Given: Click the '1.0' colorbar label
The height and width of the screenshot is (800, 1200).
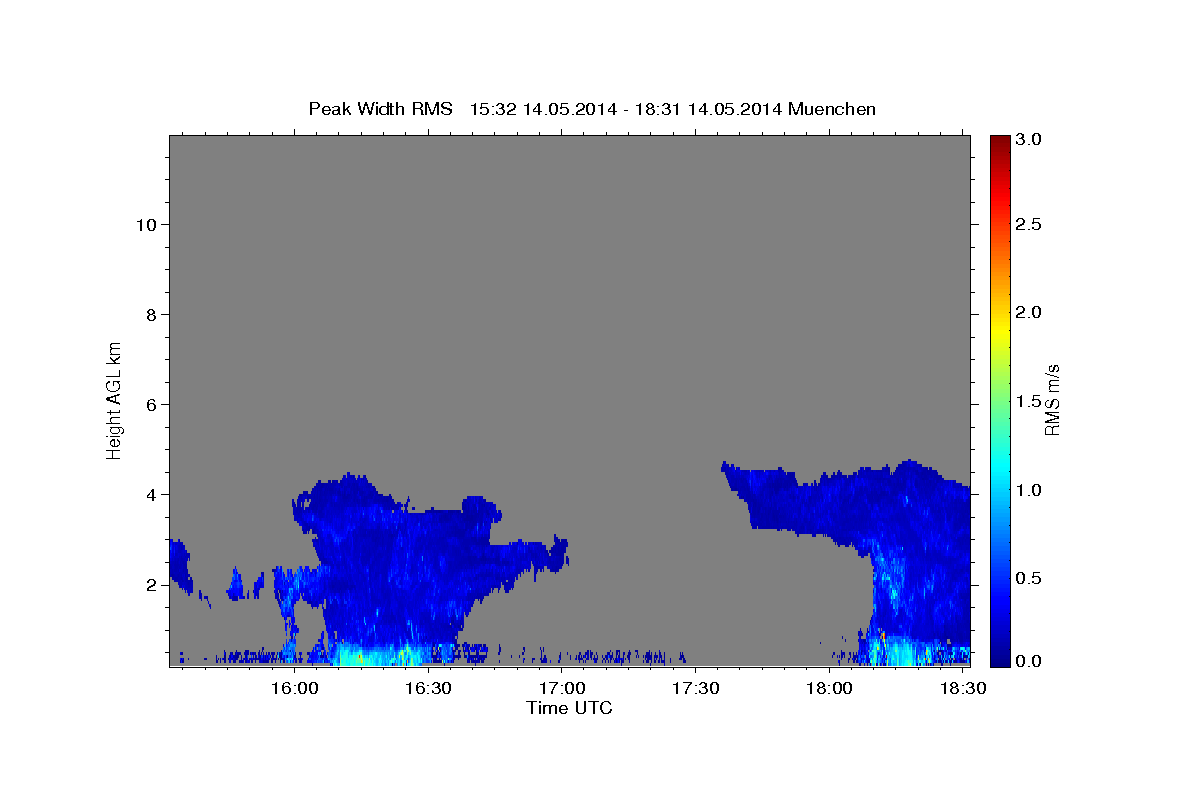Looking at the screenshot, I should pyautogui.click(x=1027, y=490).
